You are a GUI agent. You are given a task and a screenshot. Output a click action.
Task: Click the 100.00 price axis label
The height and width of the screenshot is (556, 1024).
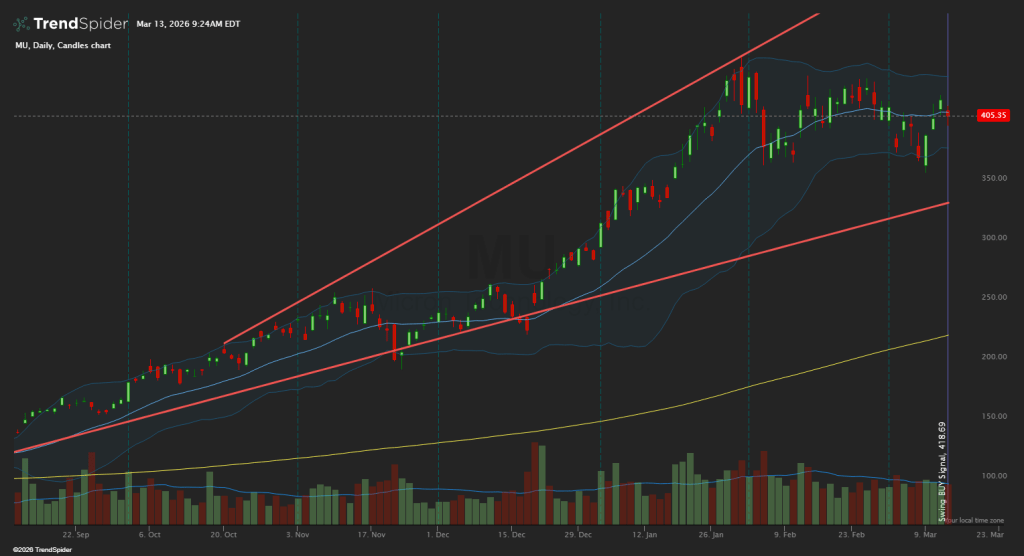pos(993,476)
